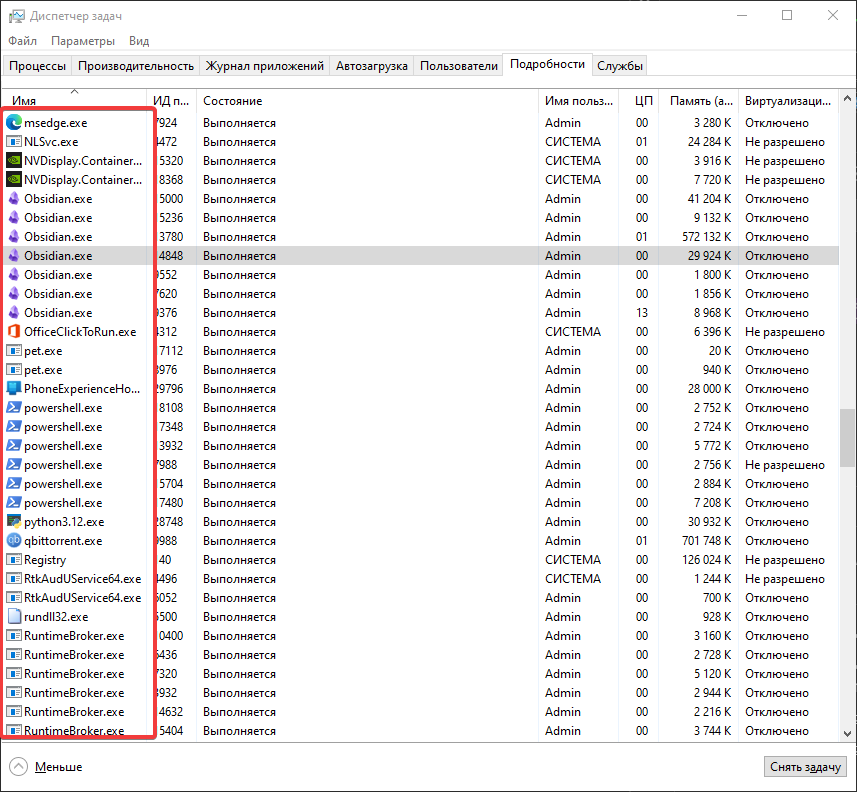This screenshot has width=857, height=792.
Task: Click the Снять задачу button
Action: (x=805, y=767)
